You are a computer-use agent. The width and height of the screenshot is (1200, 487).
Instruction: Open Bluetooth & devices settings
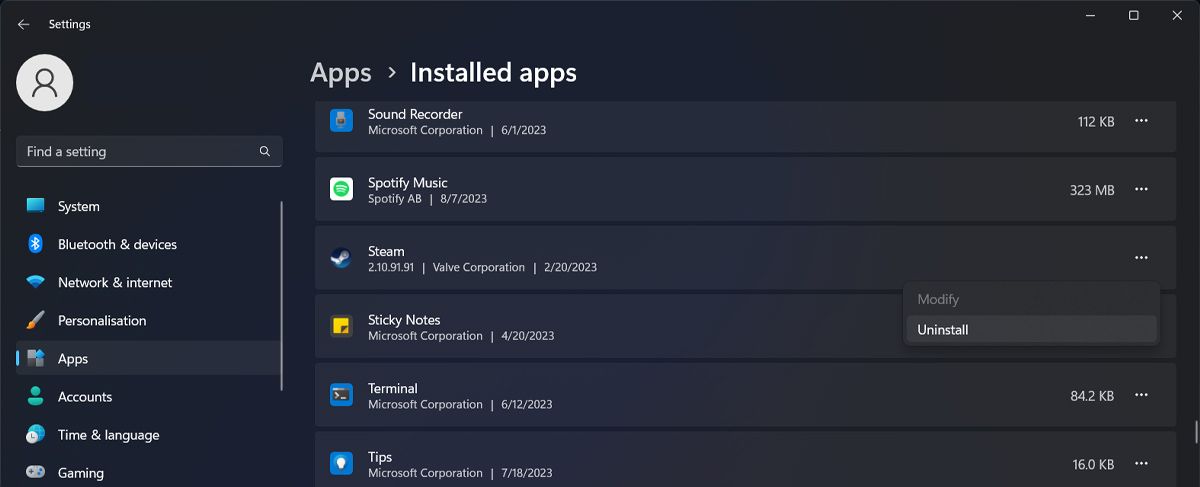click(117, 244)
